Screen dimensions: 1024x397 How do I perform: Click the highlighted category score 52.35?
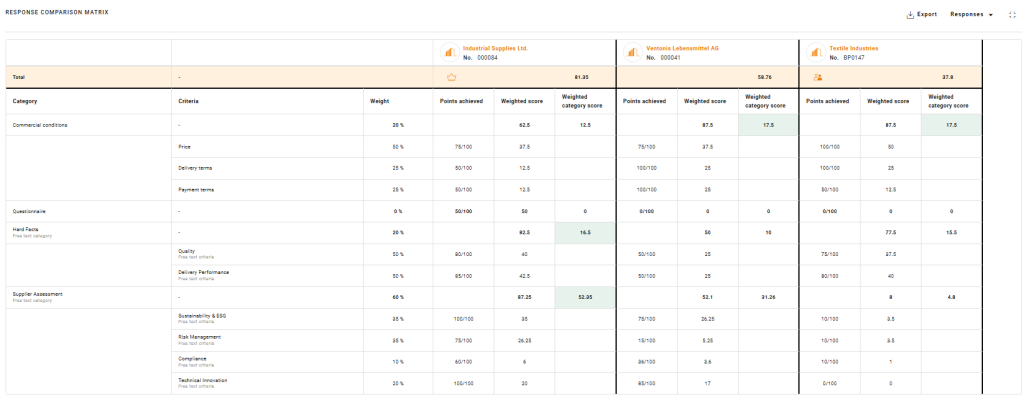coord(584,297)
